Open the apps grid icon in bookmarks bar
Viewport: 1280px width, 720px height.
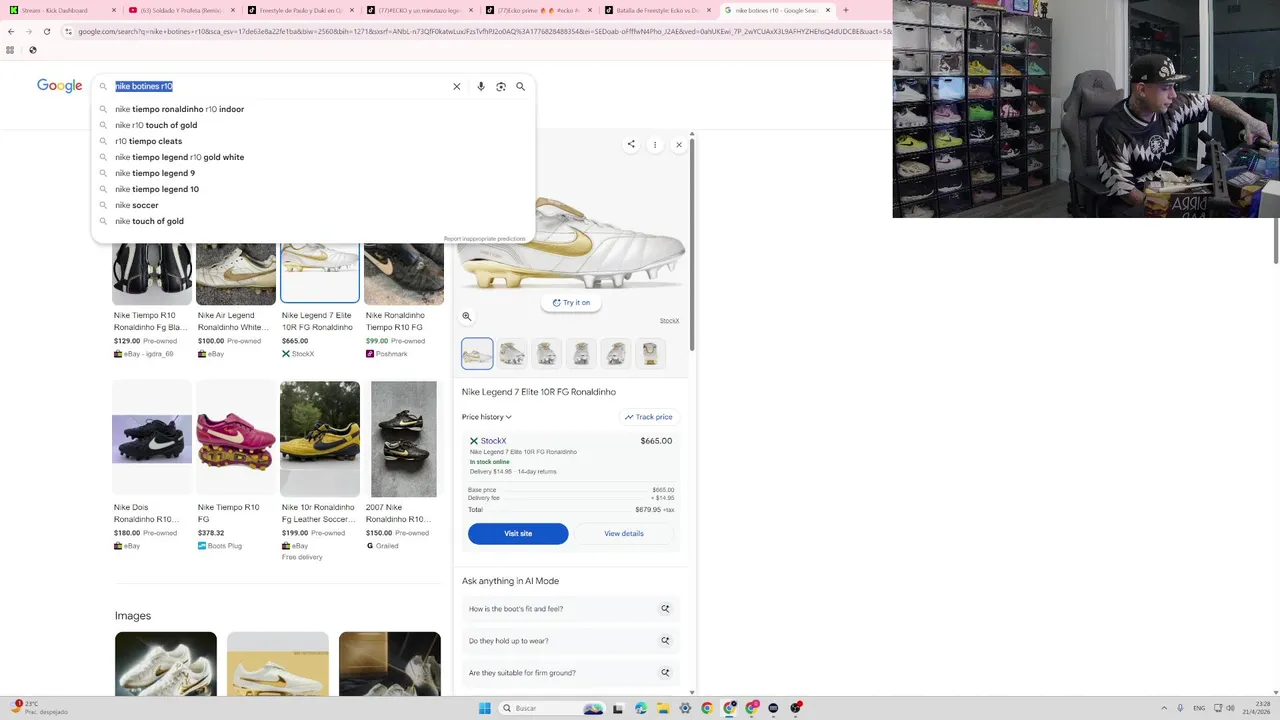coord(10,50)
